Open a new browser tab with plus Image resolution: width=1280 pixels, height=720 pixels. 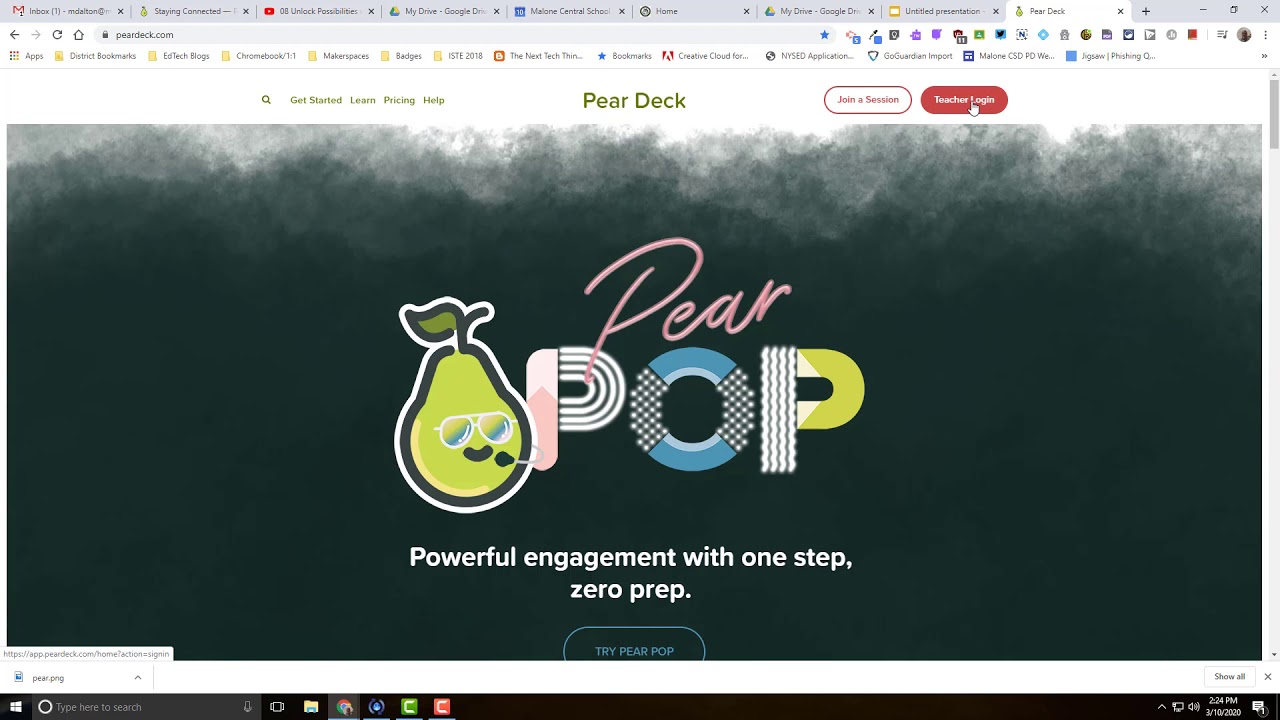[1146, 11]
